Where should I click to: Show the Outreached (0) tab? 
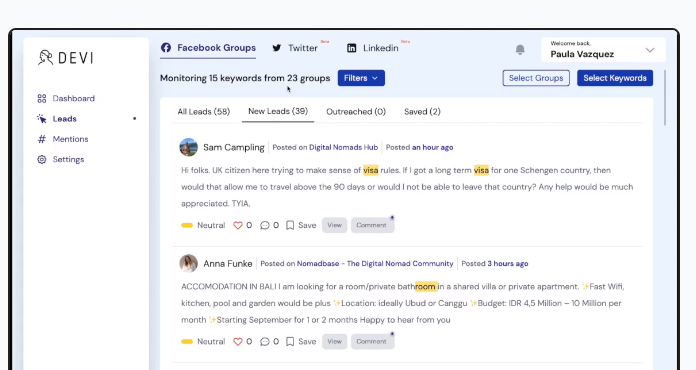(x=356, y=112)
